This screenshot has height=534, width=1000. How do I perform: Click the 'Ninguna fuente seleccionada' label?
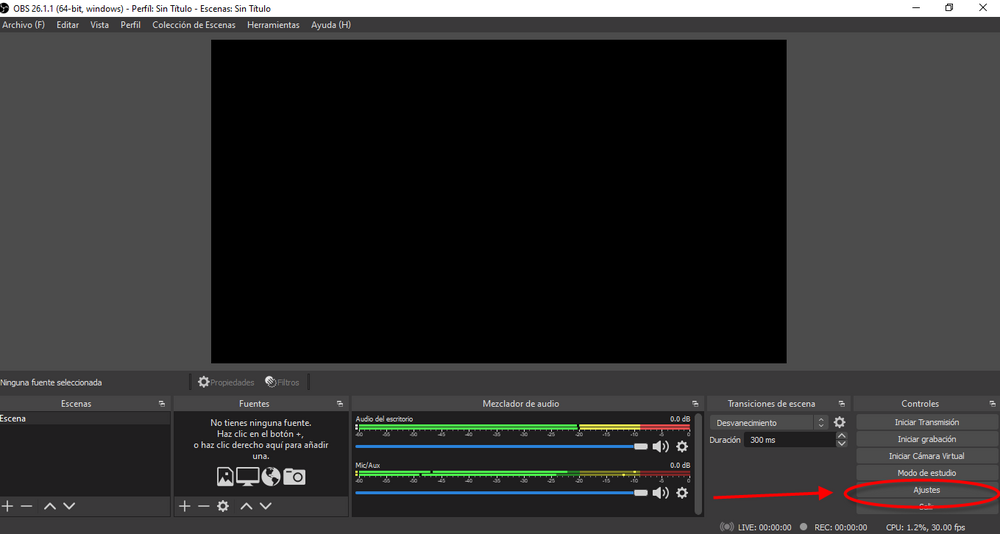[x=51, y=383]
